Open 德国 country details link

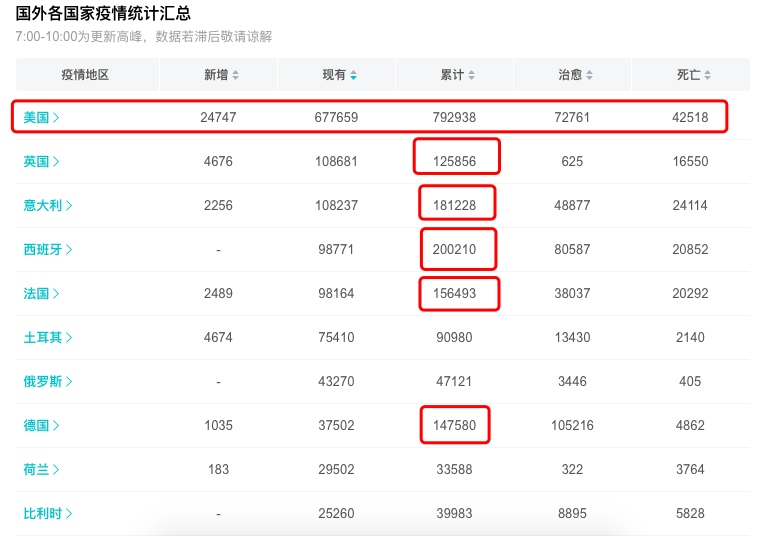click(42, 425)
